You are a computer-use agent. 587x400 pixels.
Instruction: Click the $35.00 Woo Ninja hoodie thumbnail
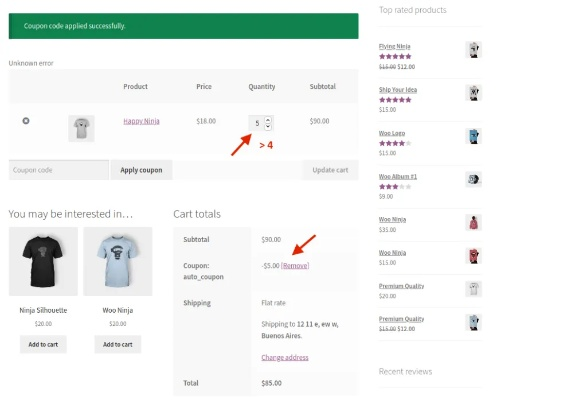coord(474,222)
